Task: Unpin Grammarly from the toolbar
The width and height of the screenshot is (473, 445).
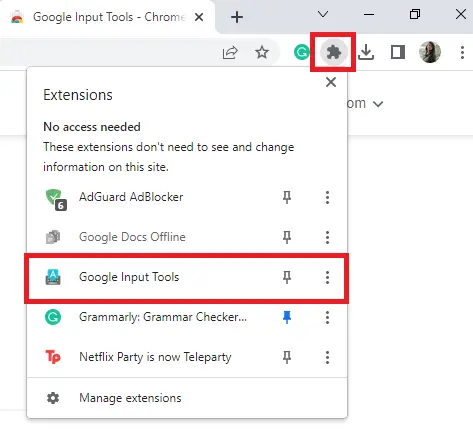Action: (287, 317)
